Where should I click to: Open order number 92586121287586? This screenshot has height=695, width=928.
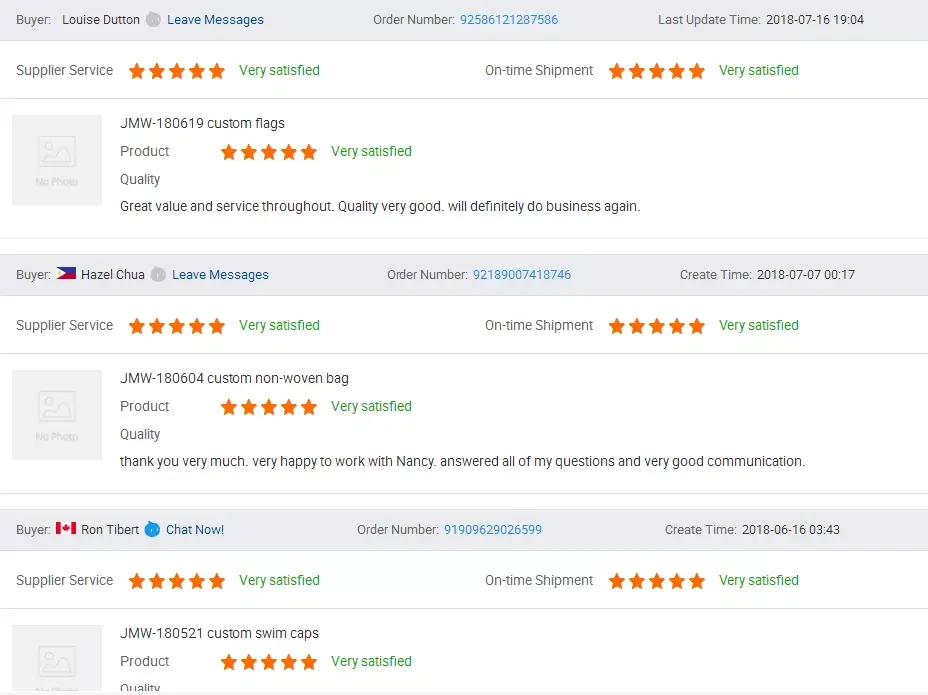pos(509,20)
